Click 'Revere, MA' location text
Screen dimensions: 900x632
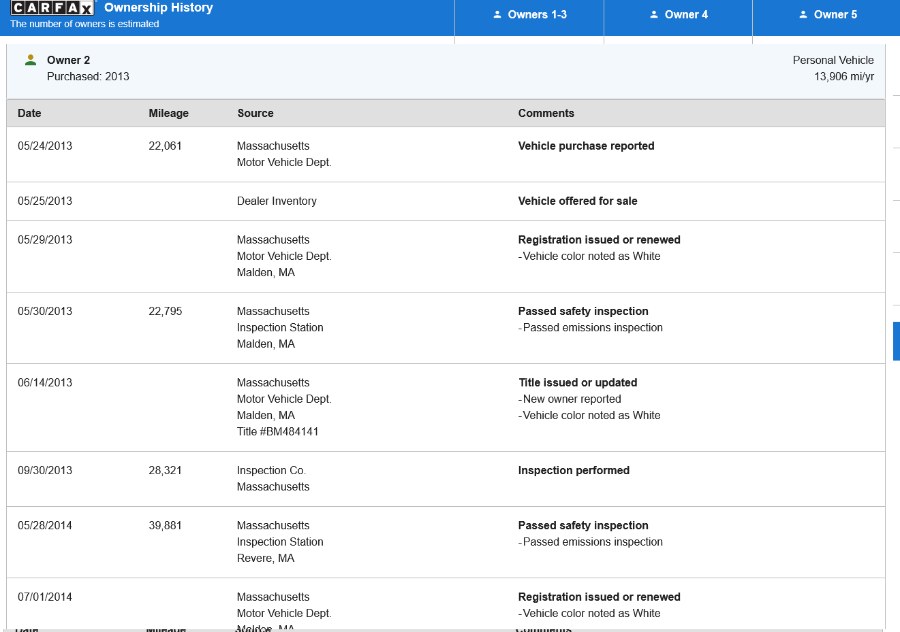(x=265, y=558)
